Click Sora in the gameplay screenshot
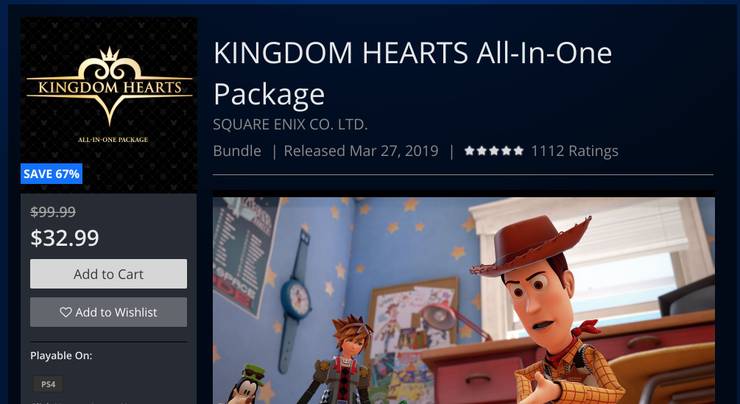740x404 pixels. pyautogui.click(x=339, y=361)
